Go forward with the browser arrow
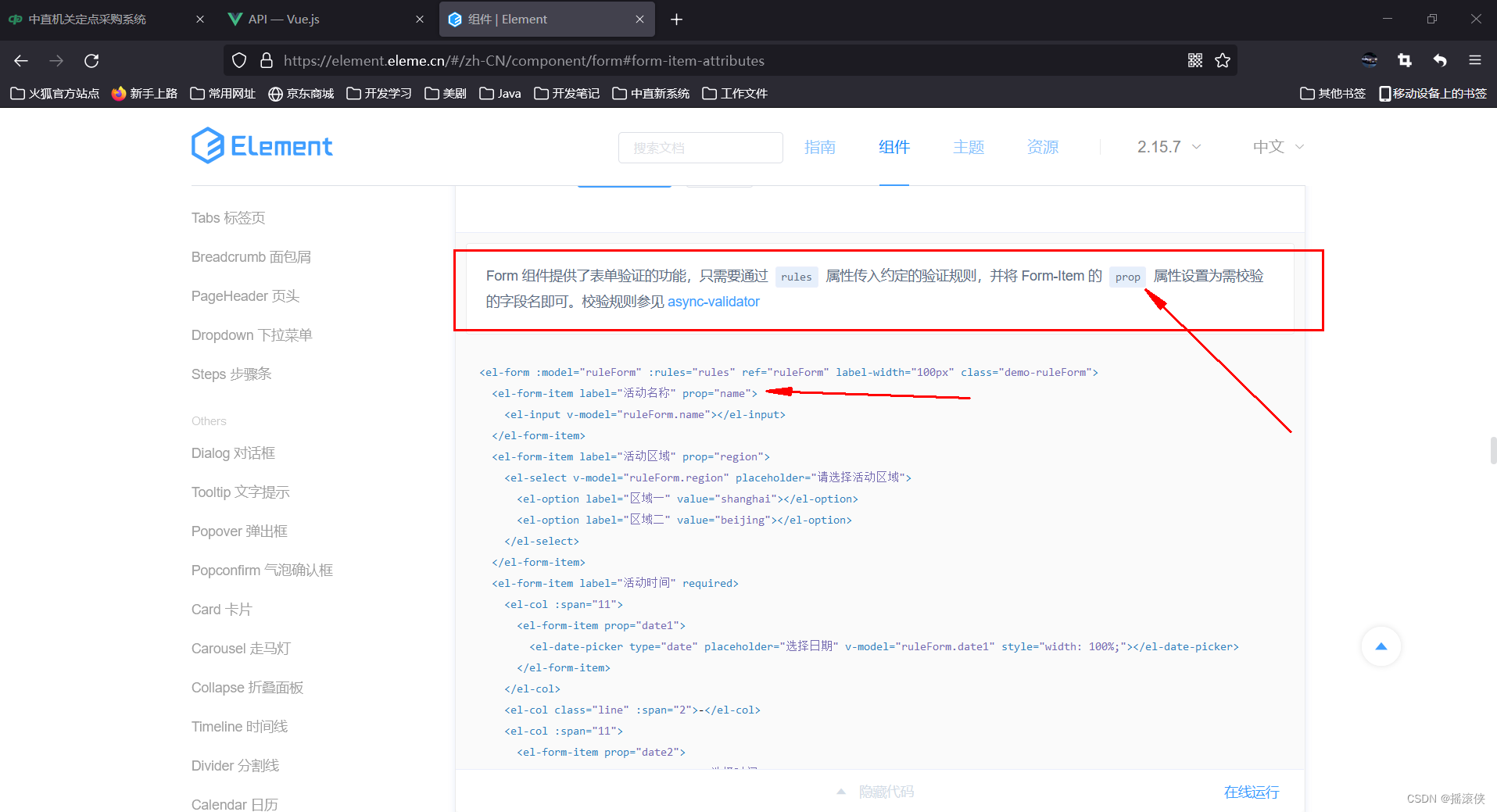The width and height of the screenshot is (1497, 812). pos(56,60)
